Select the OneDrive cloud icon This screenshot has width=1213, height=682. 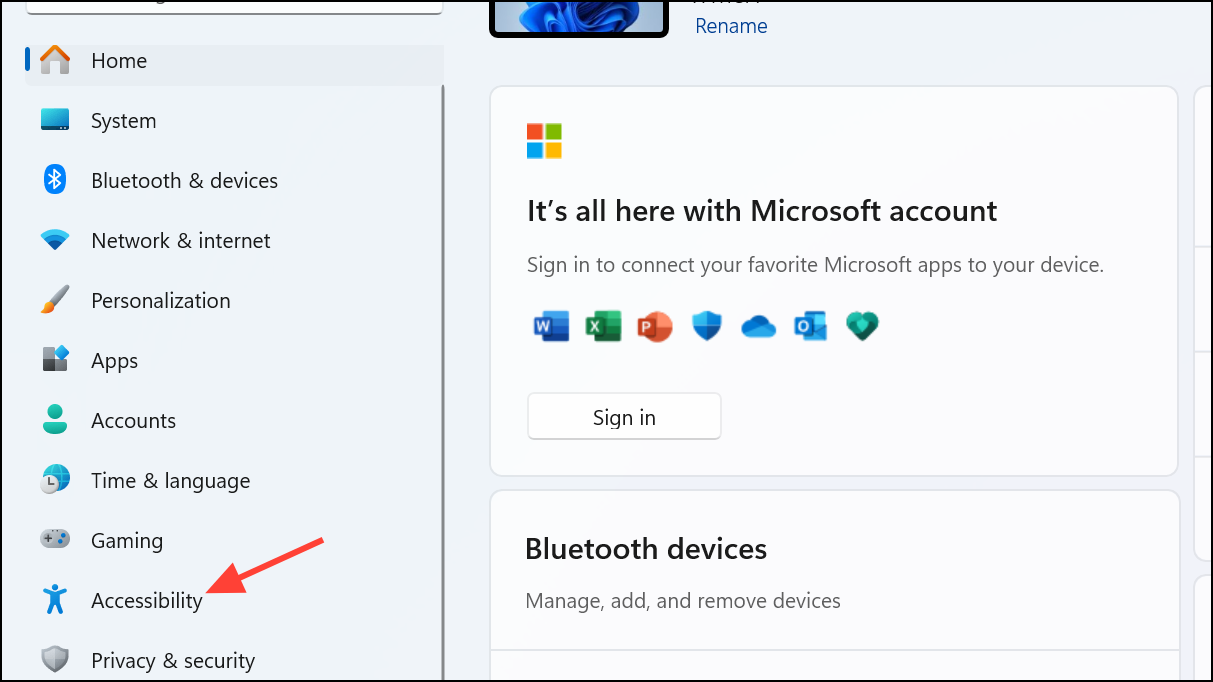click(758, 325)
